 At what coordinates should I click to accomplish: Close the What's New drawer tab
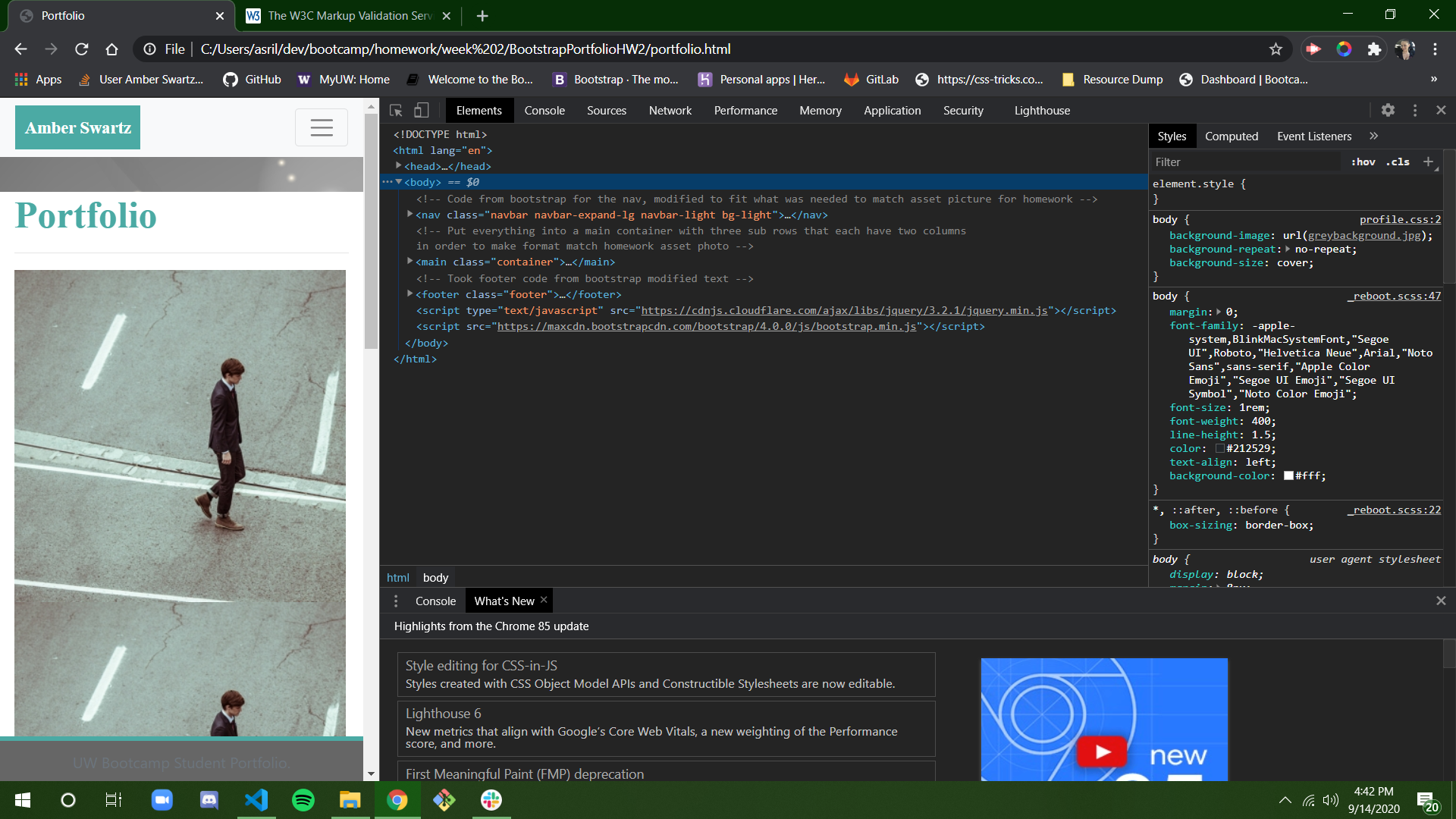pos(544,600)
